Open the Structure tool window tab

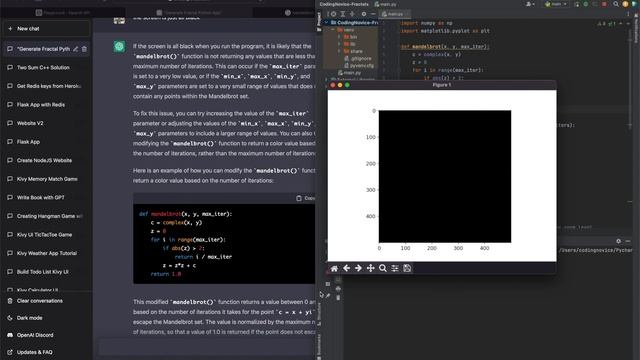[x=319, y=315]
